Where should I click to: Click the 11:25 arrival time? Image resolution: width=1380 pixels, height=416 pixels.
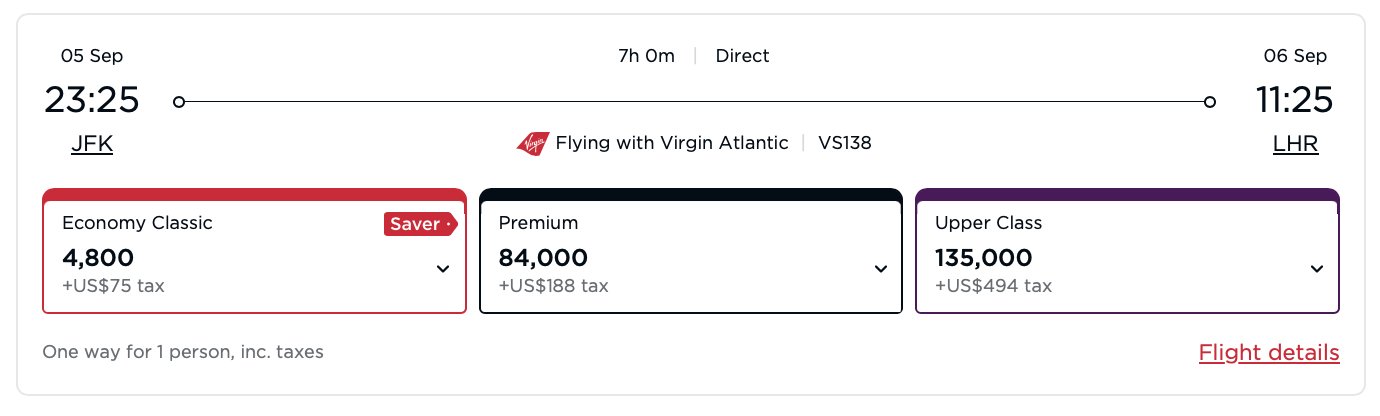click(x=1295, y=100)
